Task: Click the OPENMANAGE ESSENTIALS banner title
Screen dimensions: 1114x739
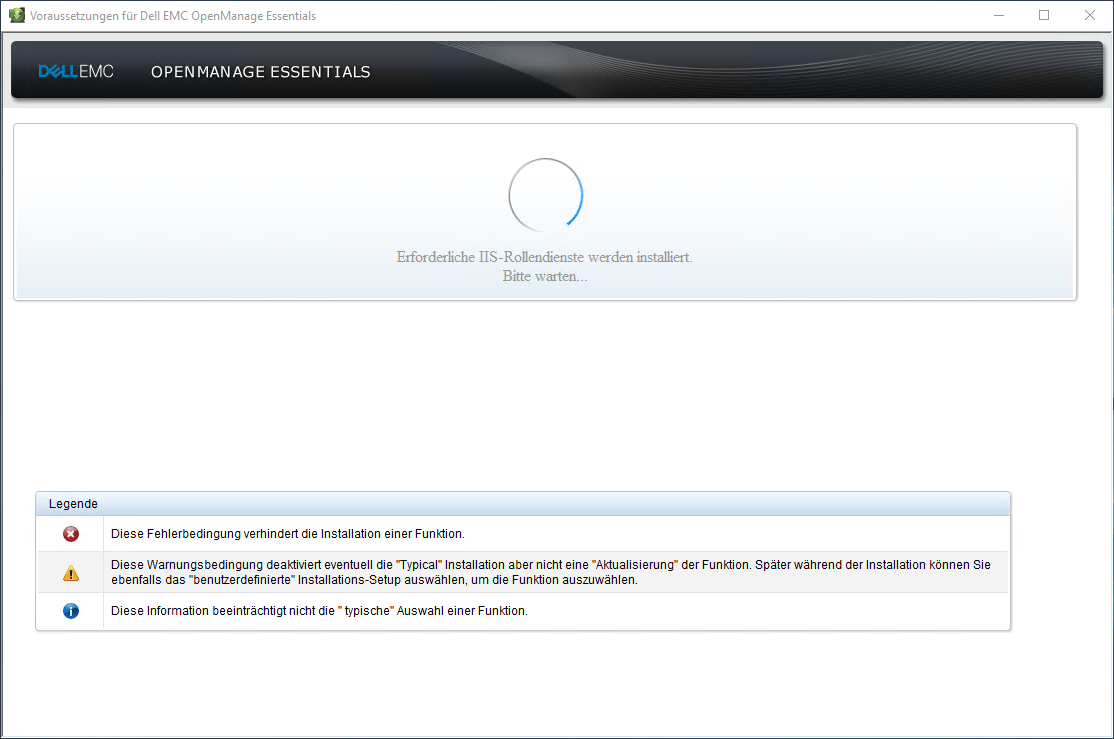Action: 261,72
